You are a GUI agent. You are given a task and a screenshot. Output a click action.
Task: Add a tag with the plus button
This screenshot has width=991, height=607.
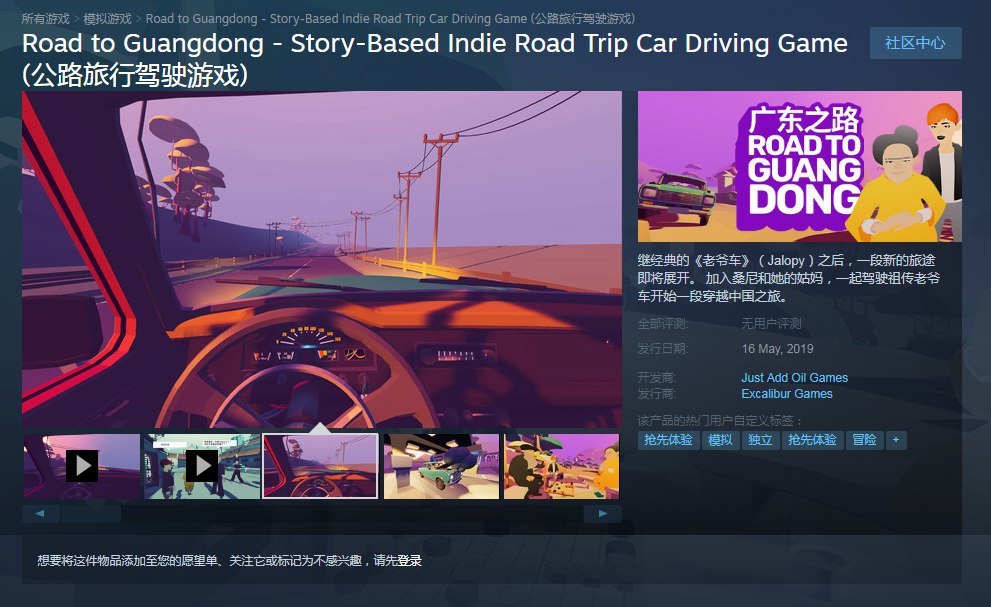896,440
